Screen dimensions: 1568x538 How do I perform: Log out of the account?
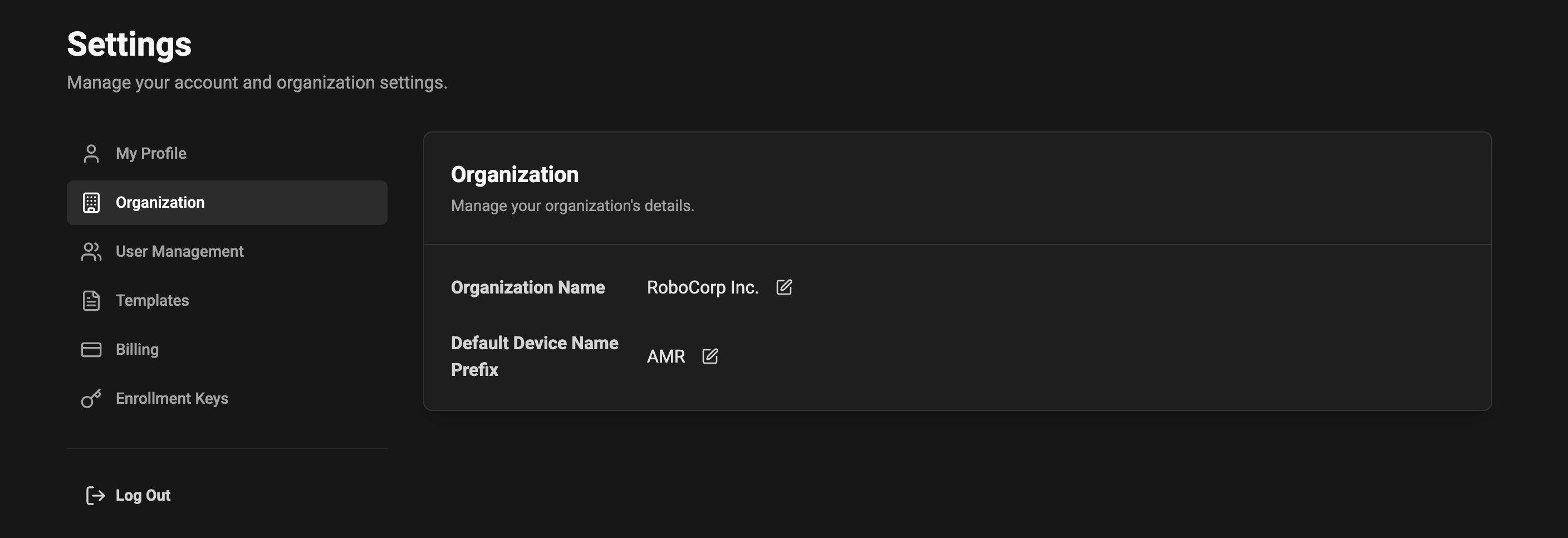143,496
